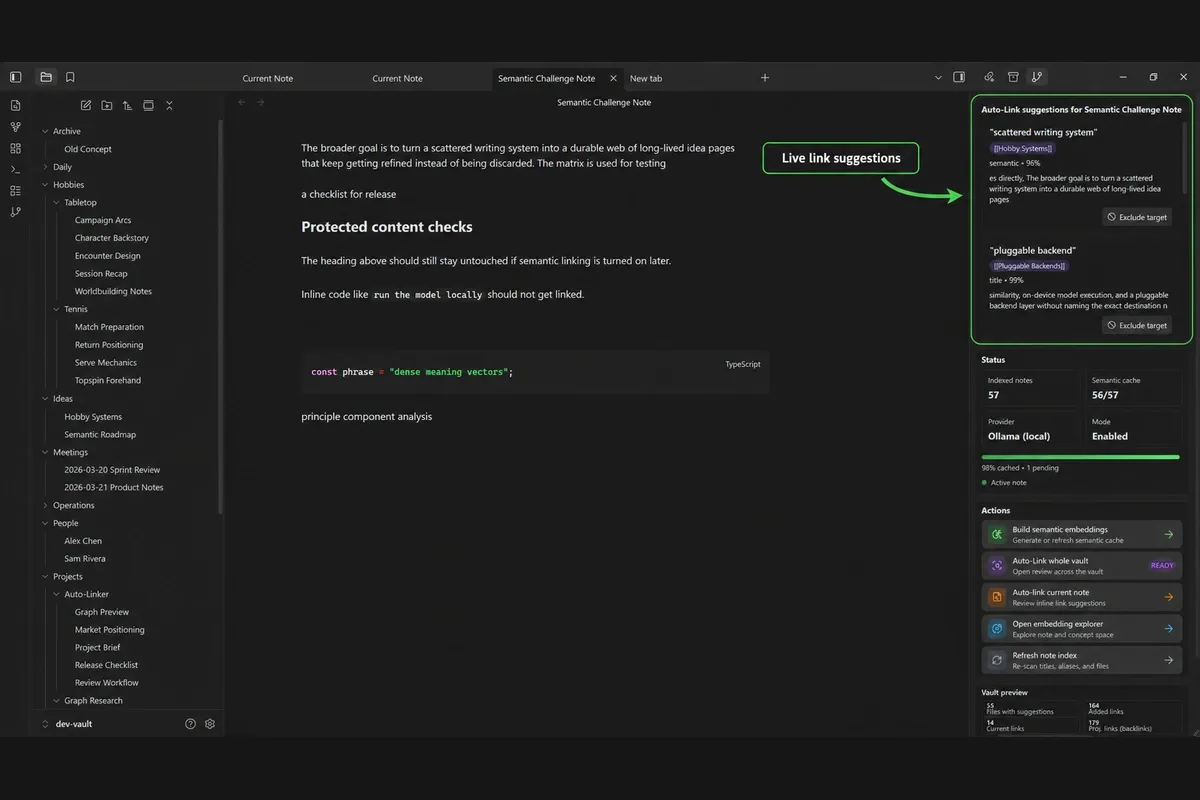Click the [[Hobby Systems]] link tag
Viewport: 1200px width, 800px height.
coord(1022,148)
